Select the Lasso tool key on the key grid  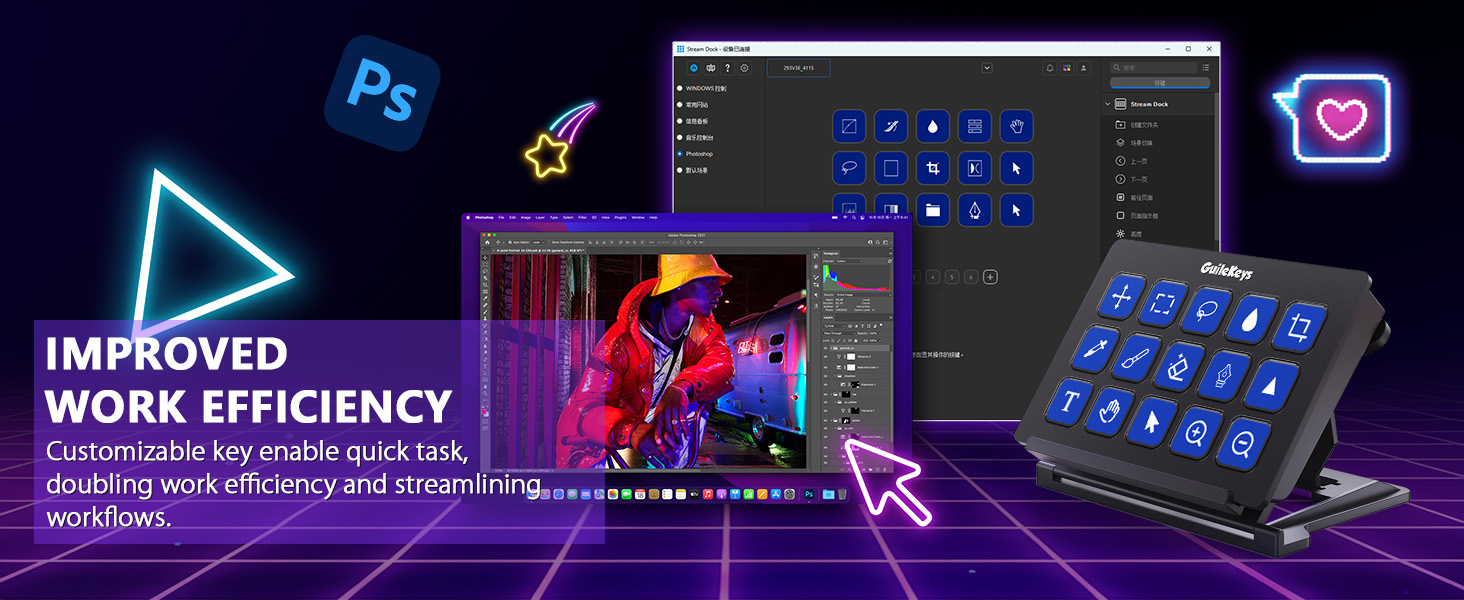pos(849,169)
